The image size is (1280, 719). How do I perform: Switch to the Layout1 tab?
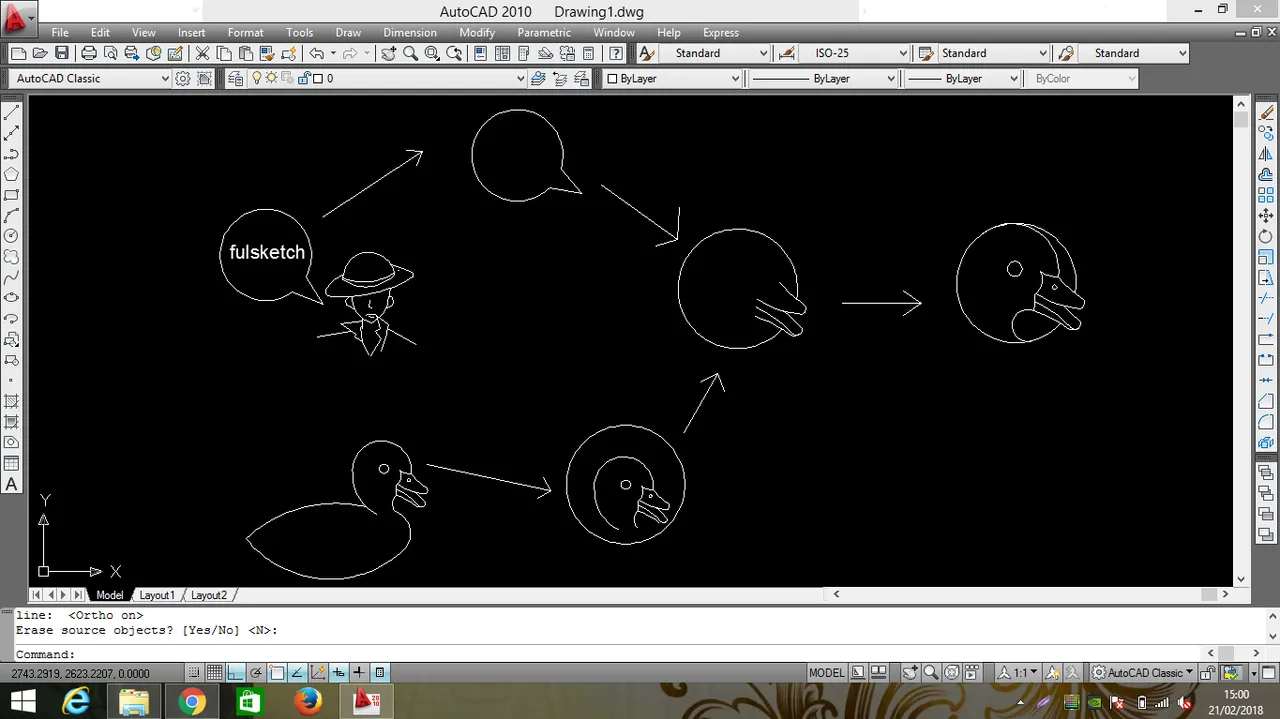click(156, 595)
